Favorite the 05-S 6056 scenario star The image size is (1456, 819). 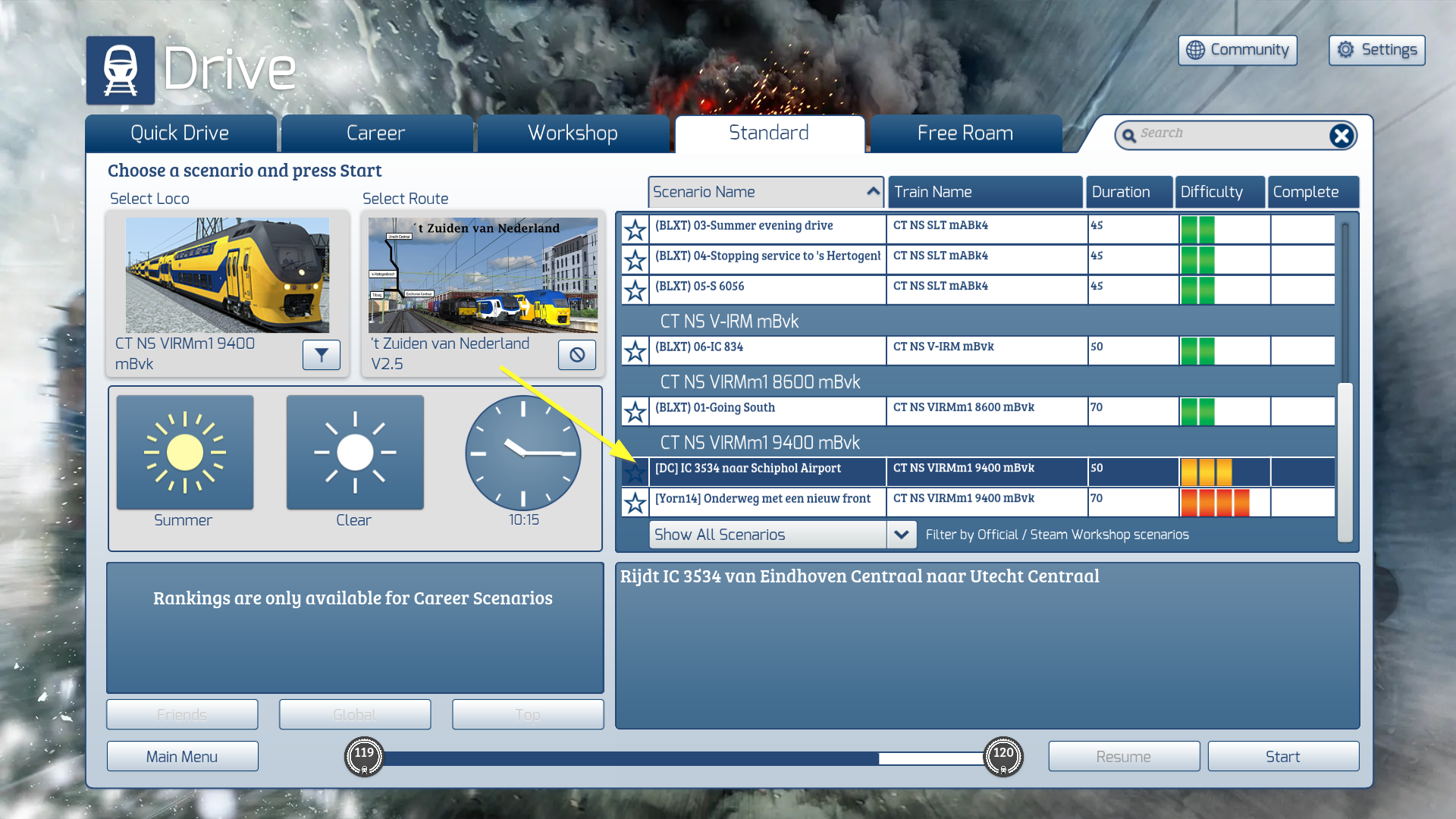click(635, 290)
